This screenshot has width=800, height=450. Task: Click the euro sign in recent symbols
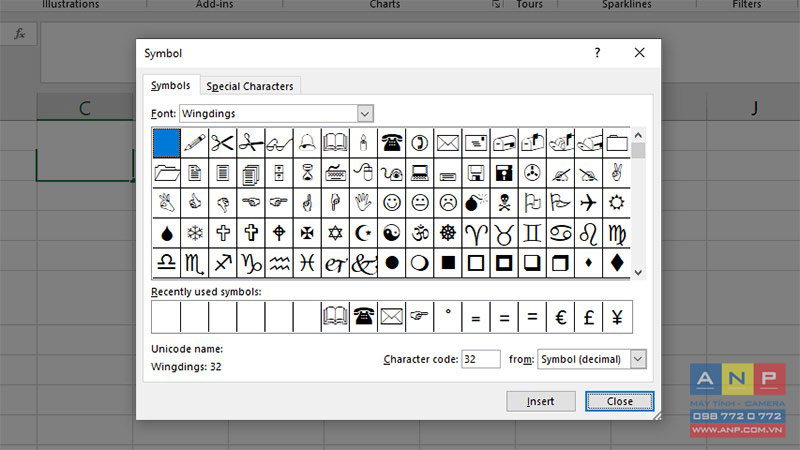click(x=560, y=317)
